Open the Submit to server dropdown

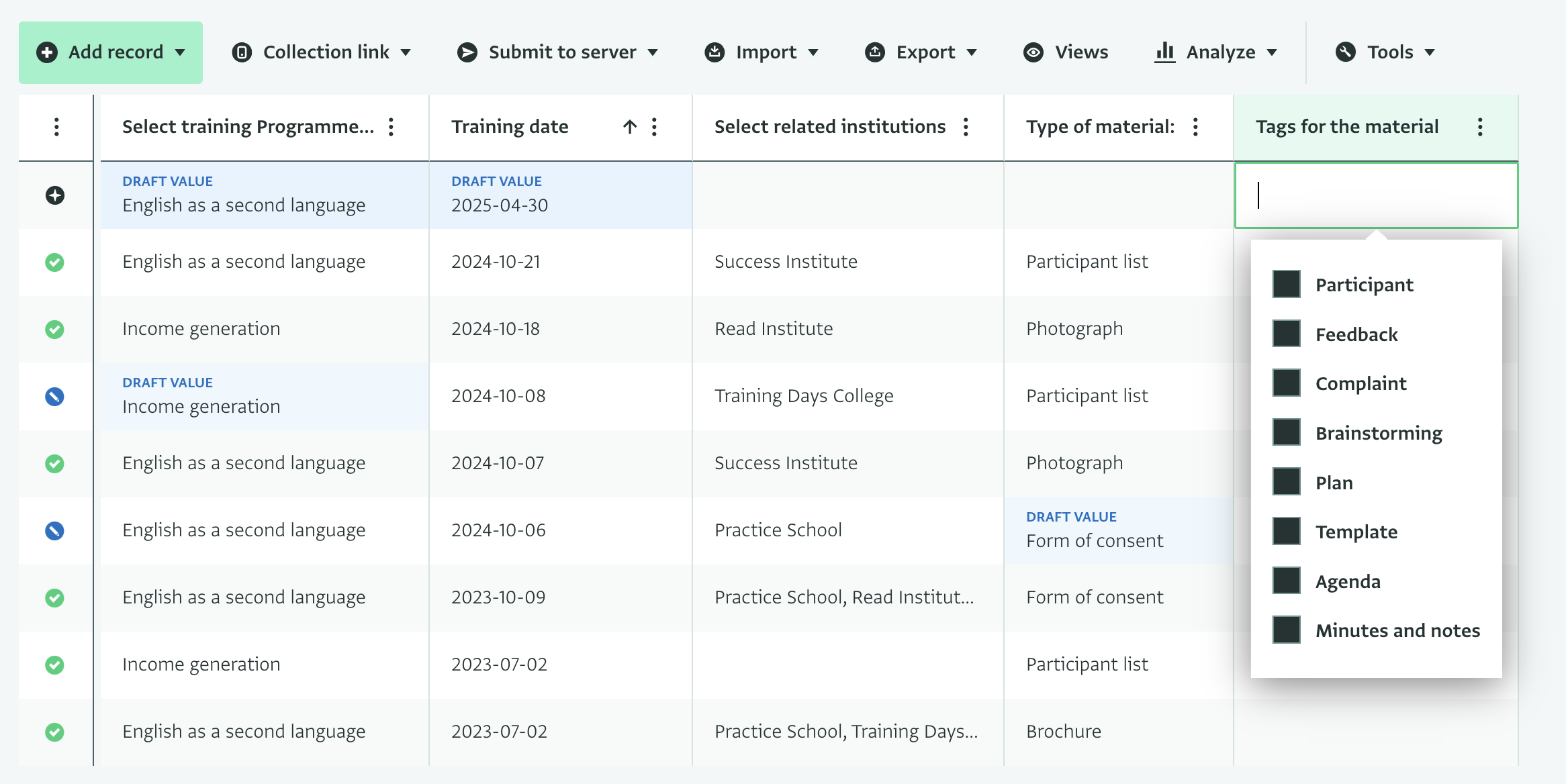pos(557,52)
